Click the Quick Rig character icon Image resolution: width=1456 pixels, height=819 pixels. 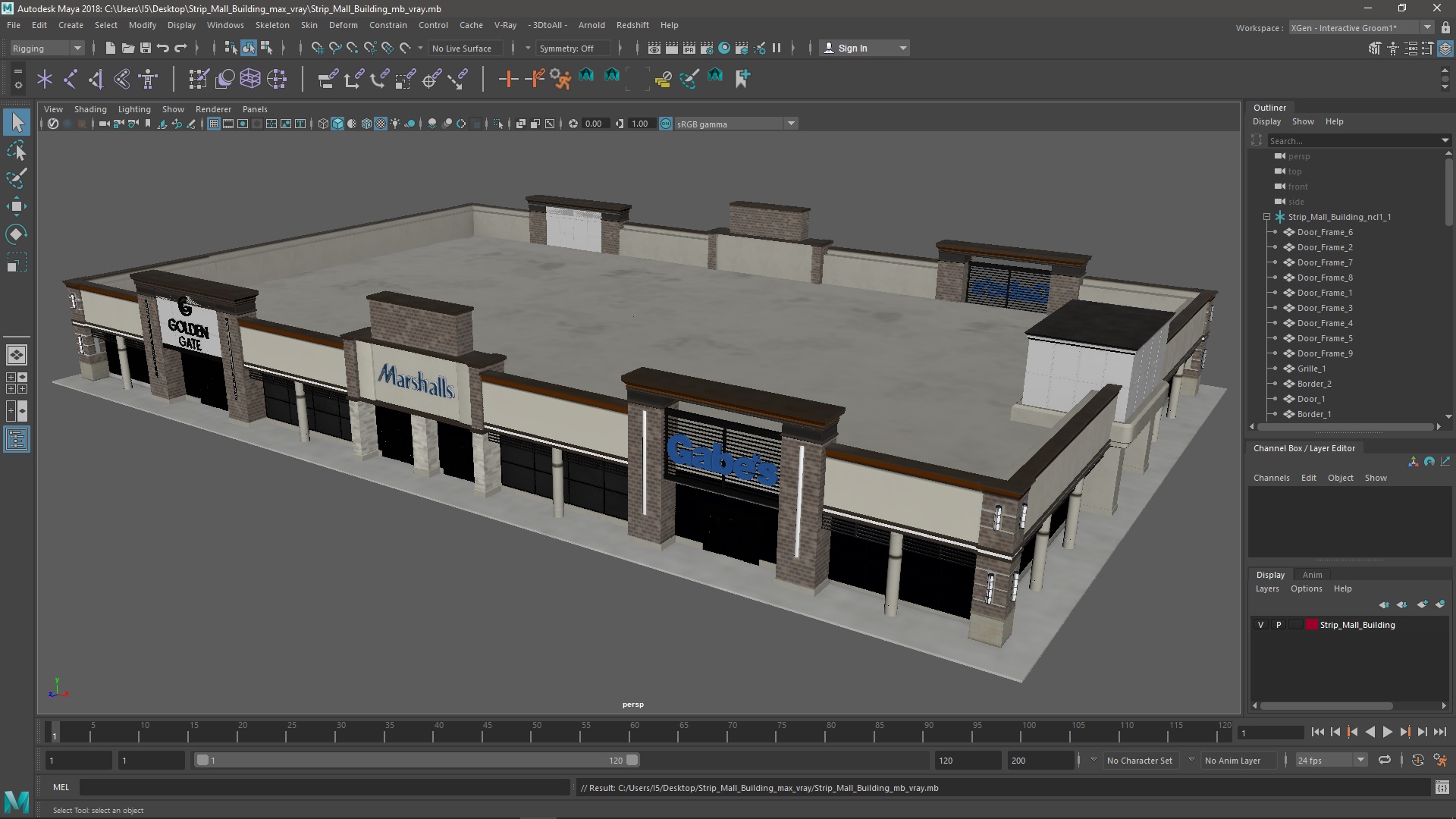tap(148, 78)
